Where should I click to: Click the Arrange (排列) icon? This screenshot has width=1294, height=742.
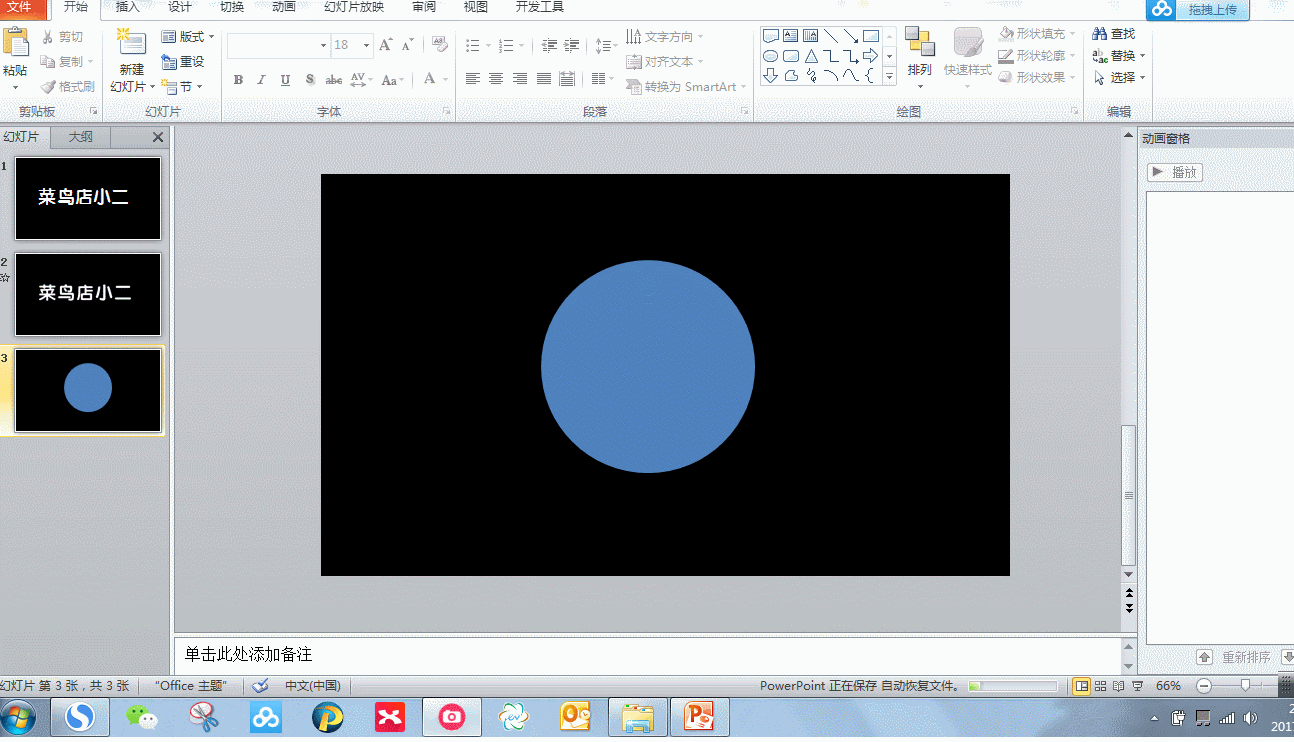(x=919, y=44)
